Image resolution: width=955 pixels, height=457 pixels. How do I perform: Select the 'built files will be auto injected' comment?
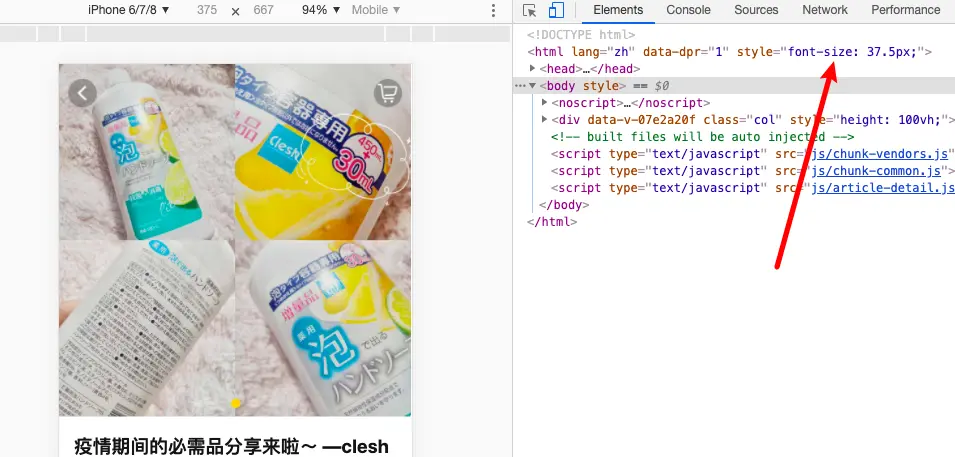(x=703, y=137)
